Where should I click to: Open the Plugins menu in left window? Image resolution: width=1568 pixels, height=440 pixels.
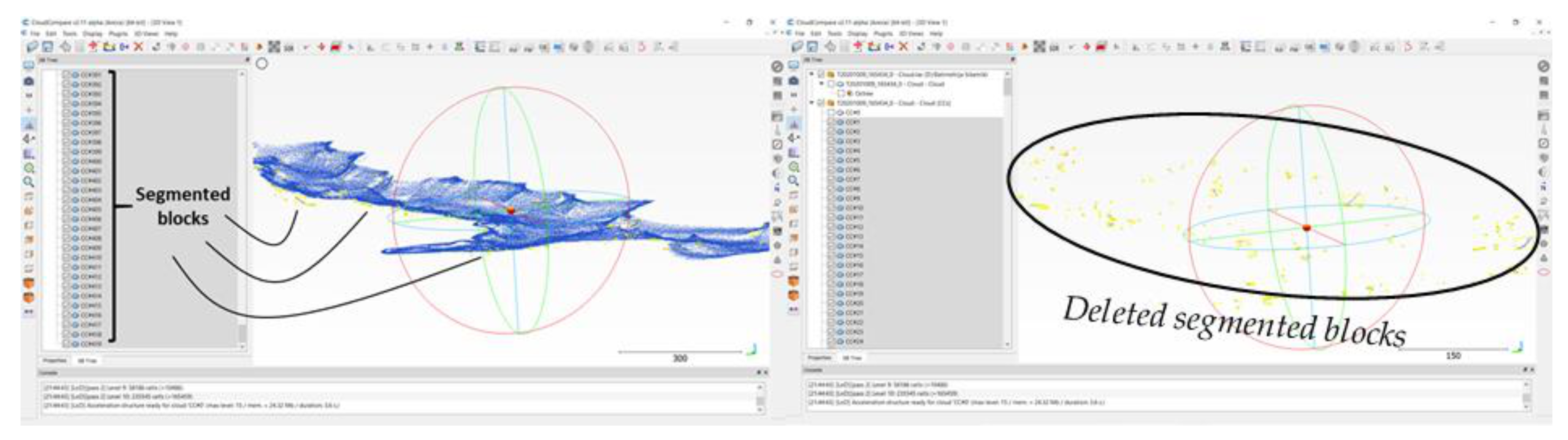[x=117, y=33]
